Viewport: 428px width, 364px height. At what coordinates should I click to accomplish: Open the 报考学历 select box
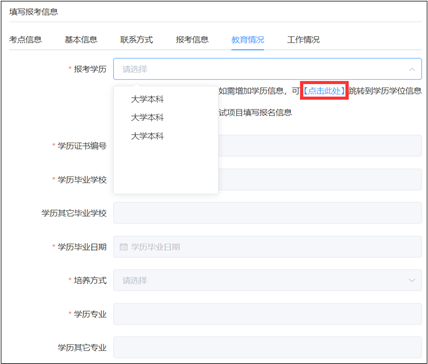coord(267,69)
